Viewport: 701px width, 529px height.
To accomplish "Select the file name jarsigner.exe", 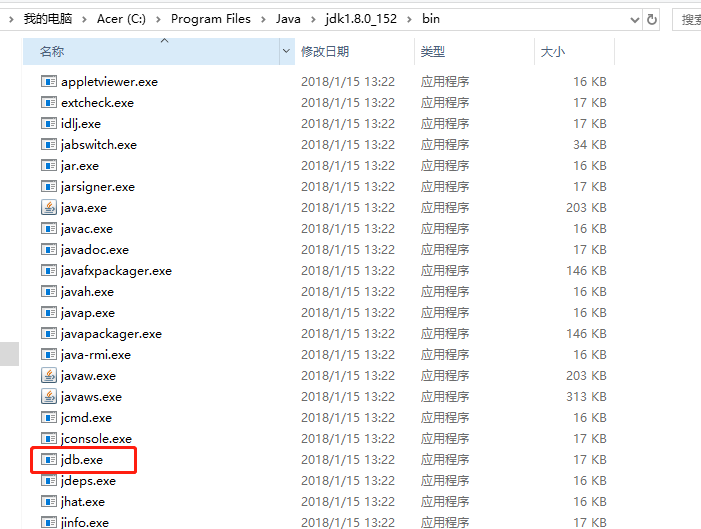I will point(98,187).
